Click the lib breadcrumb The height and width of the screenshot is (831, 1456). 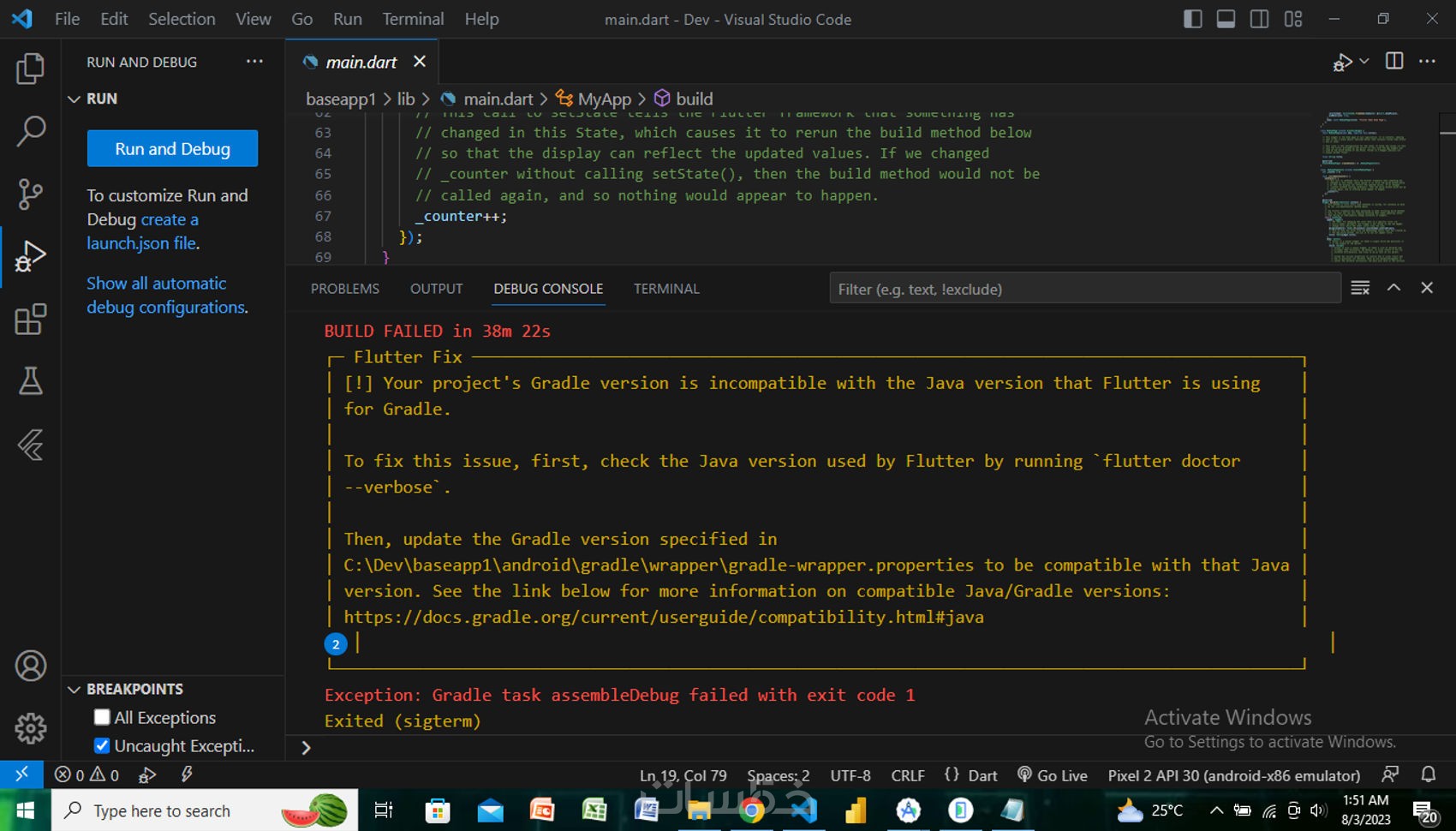coord(406,99)
